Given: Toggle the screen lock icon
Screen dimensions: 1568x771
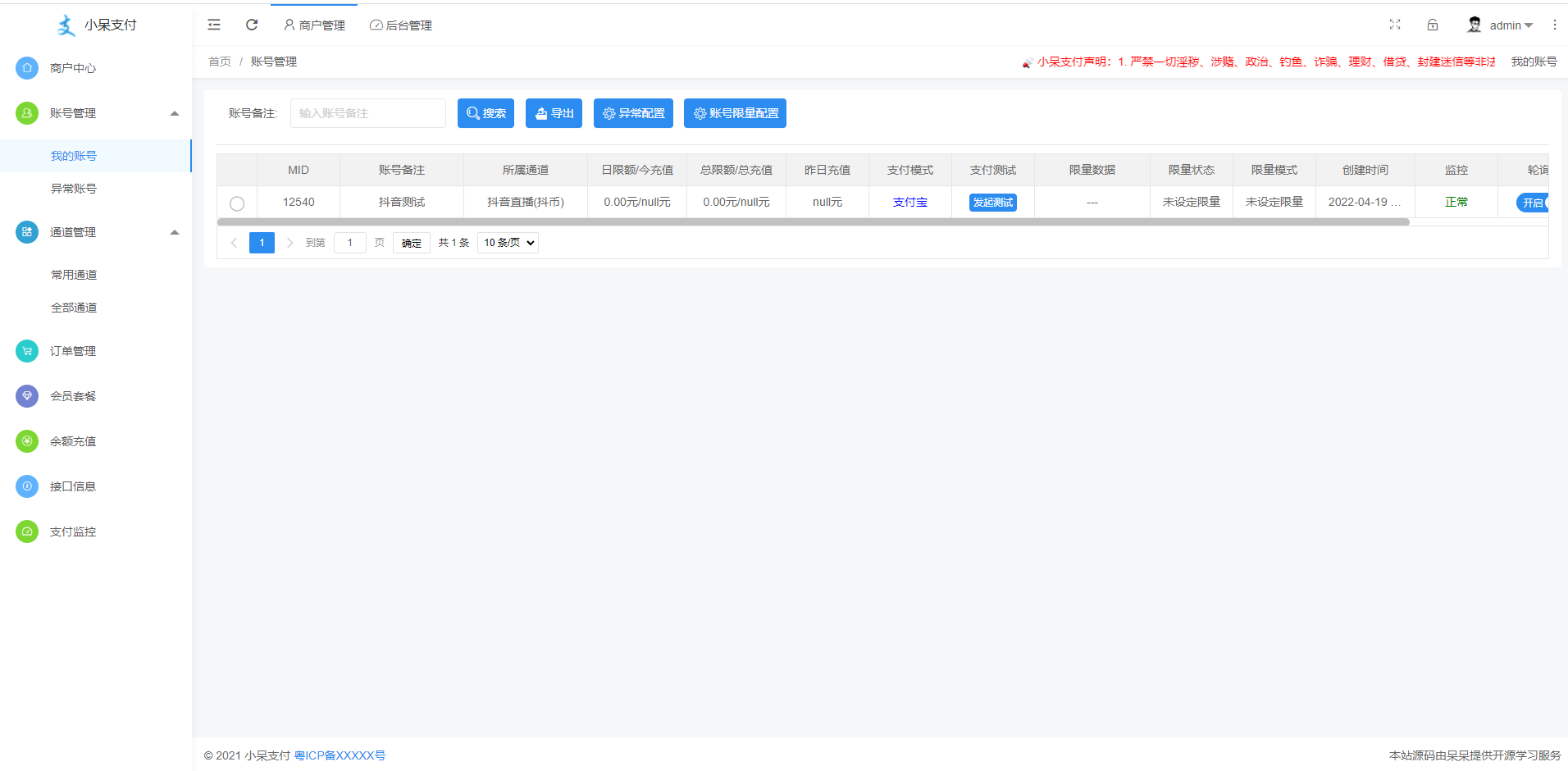Looking at the screenshot, I should pos(1433,25).
